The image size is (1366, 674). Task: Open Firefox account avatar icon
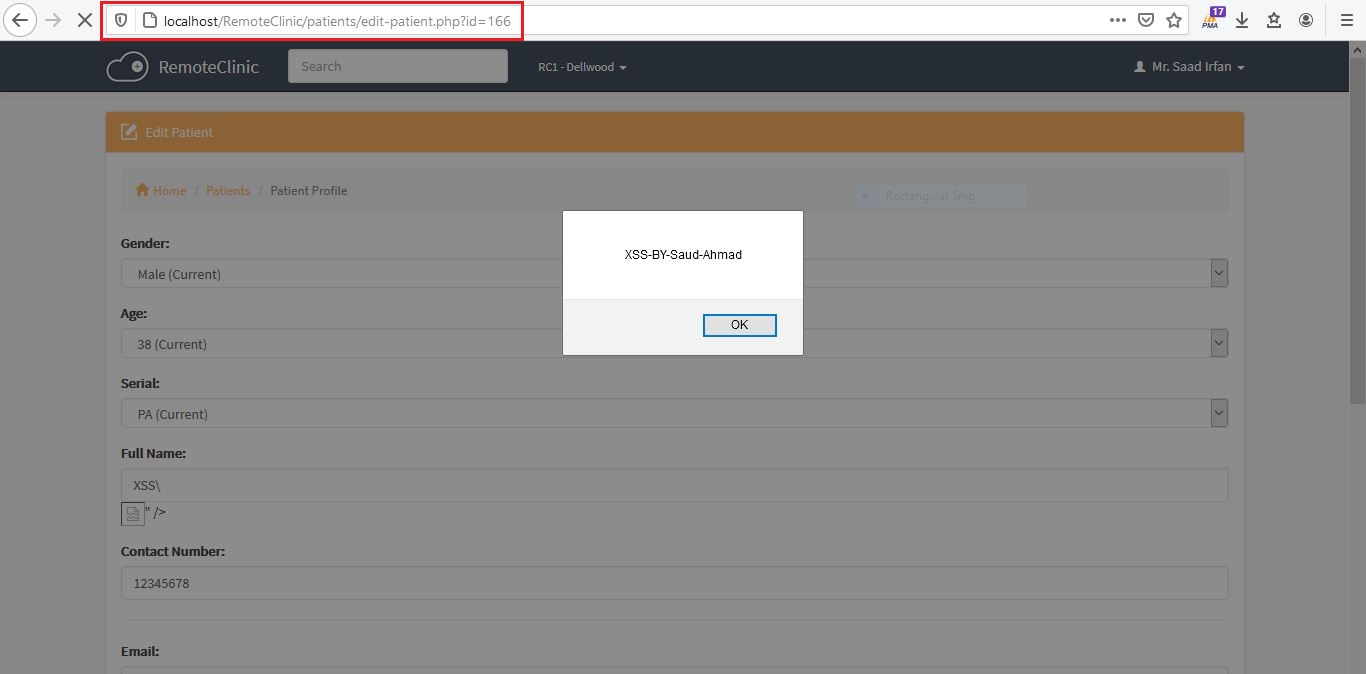(1306, 20)
